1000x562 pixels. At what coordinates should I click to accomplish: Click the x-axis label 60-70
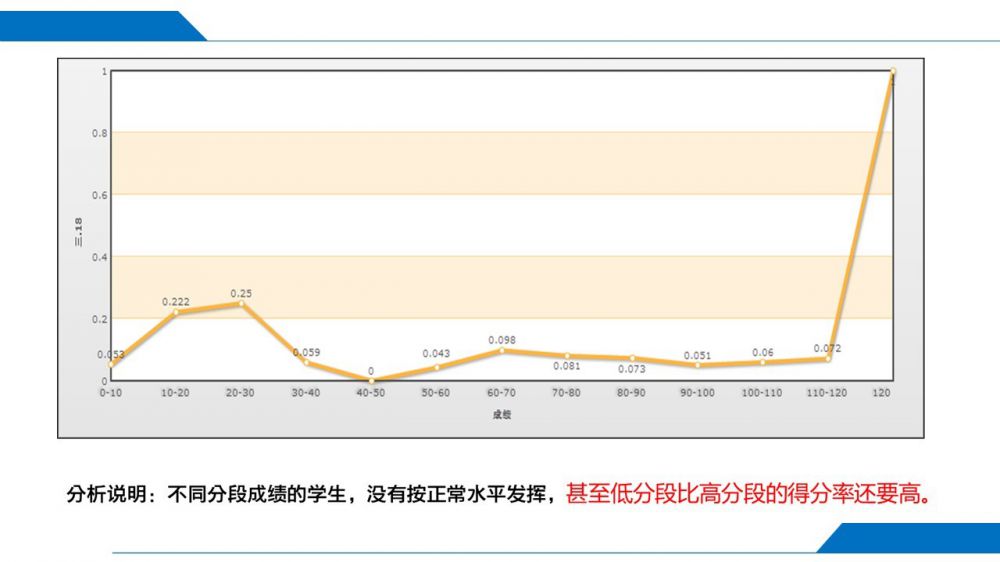pos(502,393)
